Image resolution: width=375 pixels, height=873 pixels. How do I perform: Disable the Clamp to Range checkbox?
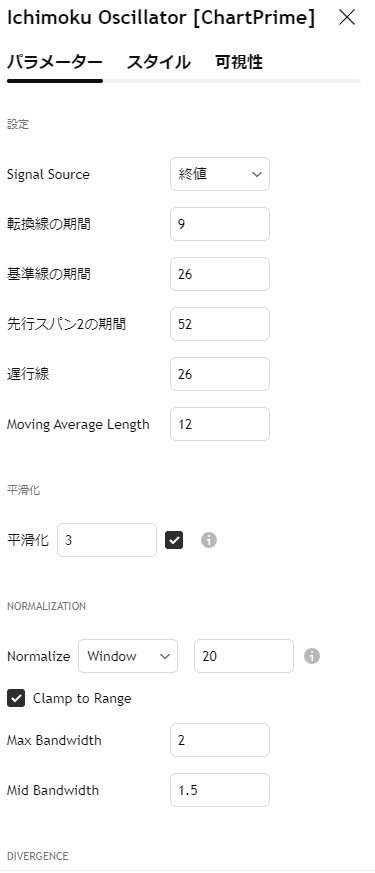(x=16, y=698)
